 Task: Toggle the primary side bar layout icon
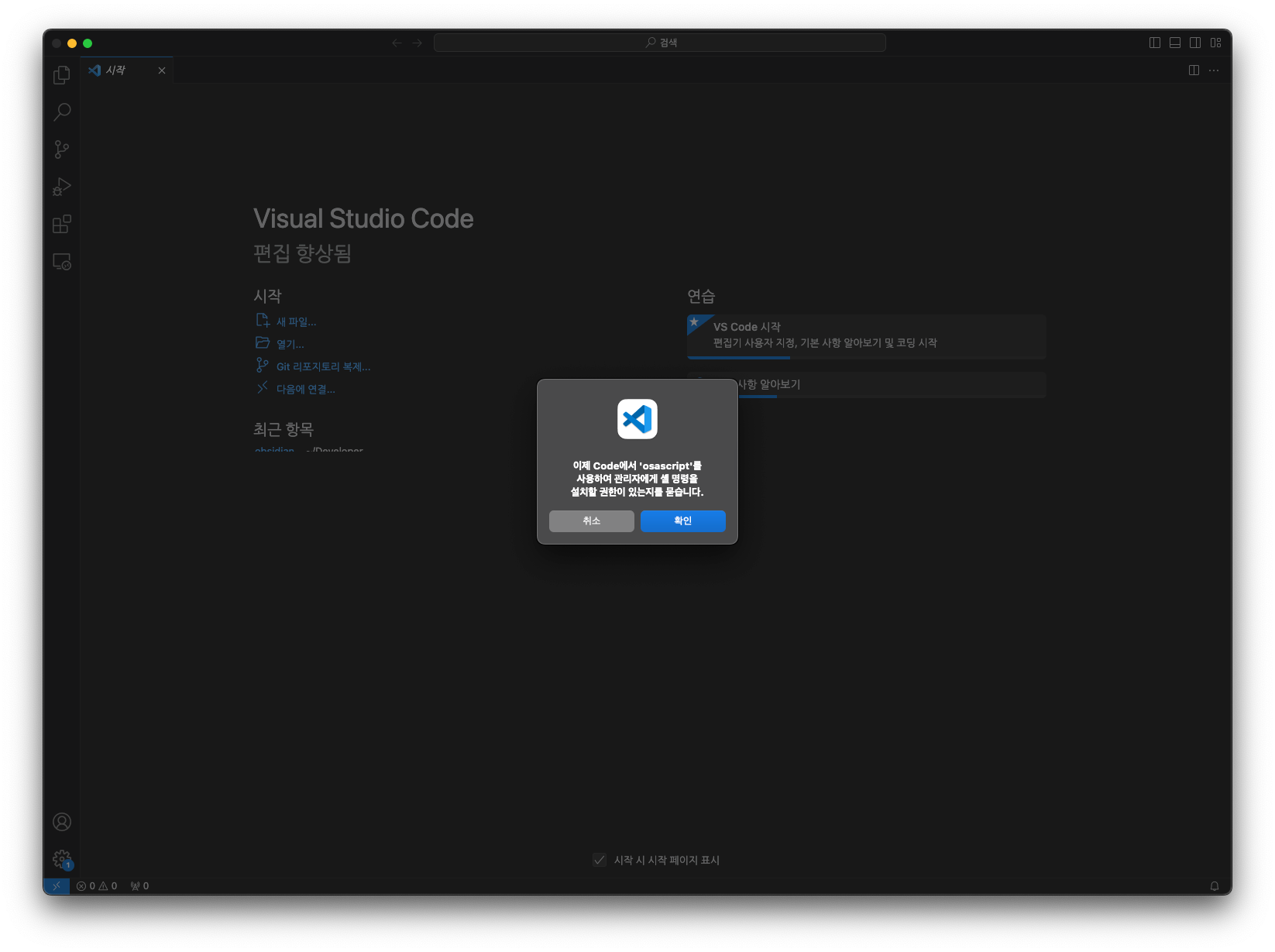[1155, 43]
